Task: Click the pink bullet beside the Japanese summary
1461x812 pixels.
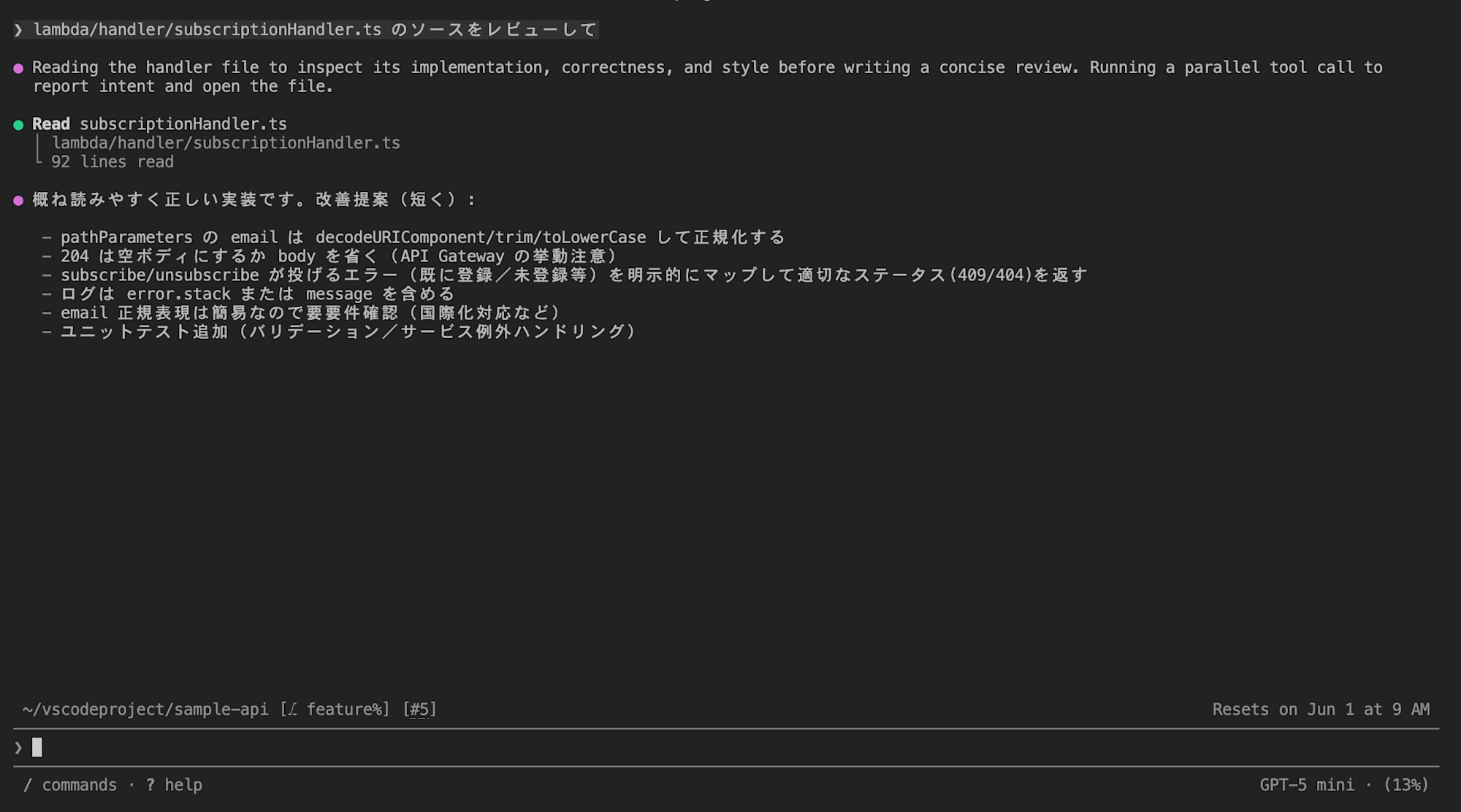Action: coord(18,201)
